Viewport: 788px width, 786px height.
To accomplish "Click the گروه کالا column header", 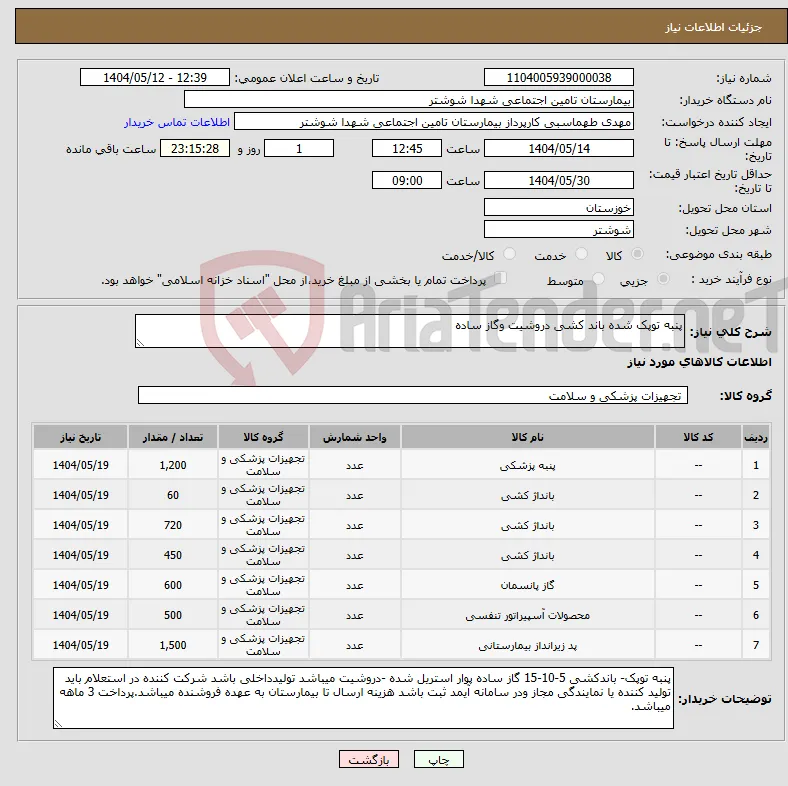I will tap(263, 437).
